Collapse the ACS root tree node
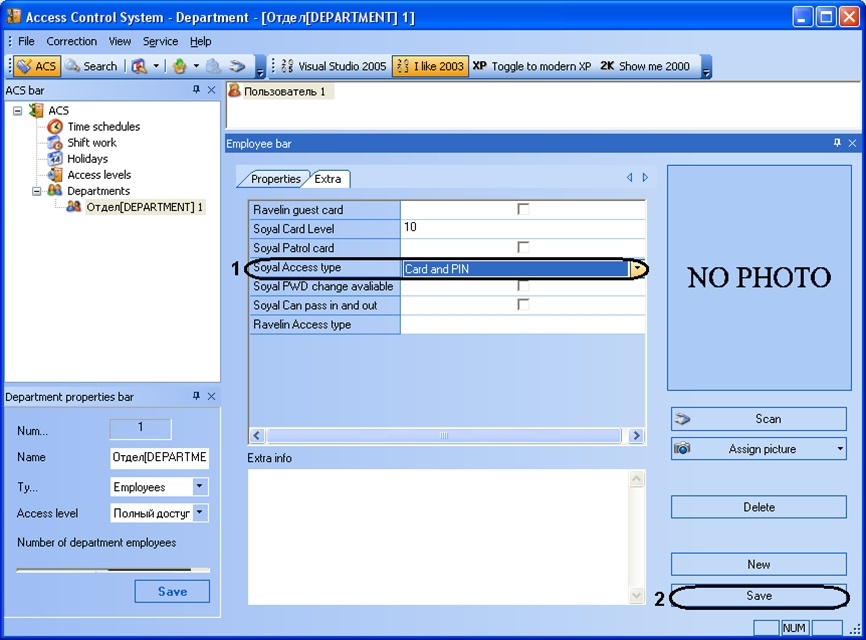Image resolution: width=866 pixels, height=640 pixels. click(18, 110)
